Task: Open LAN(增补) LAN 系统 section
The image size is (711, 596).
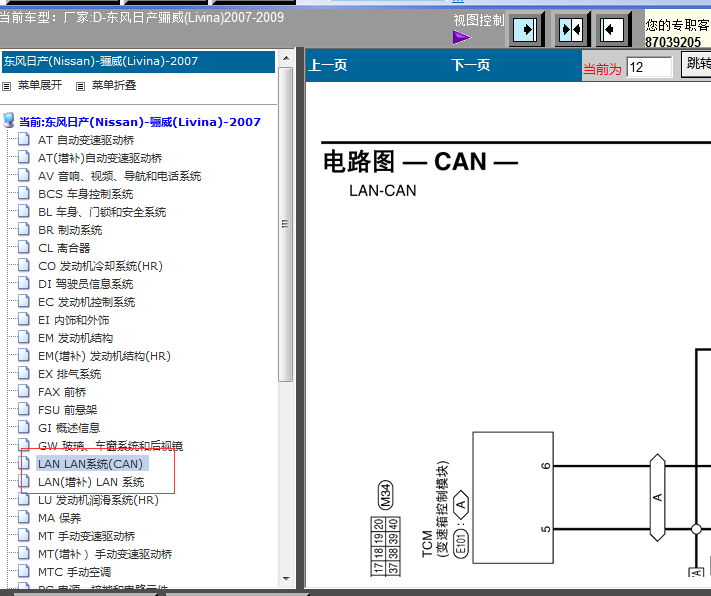Action: [x=91, y=482]
